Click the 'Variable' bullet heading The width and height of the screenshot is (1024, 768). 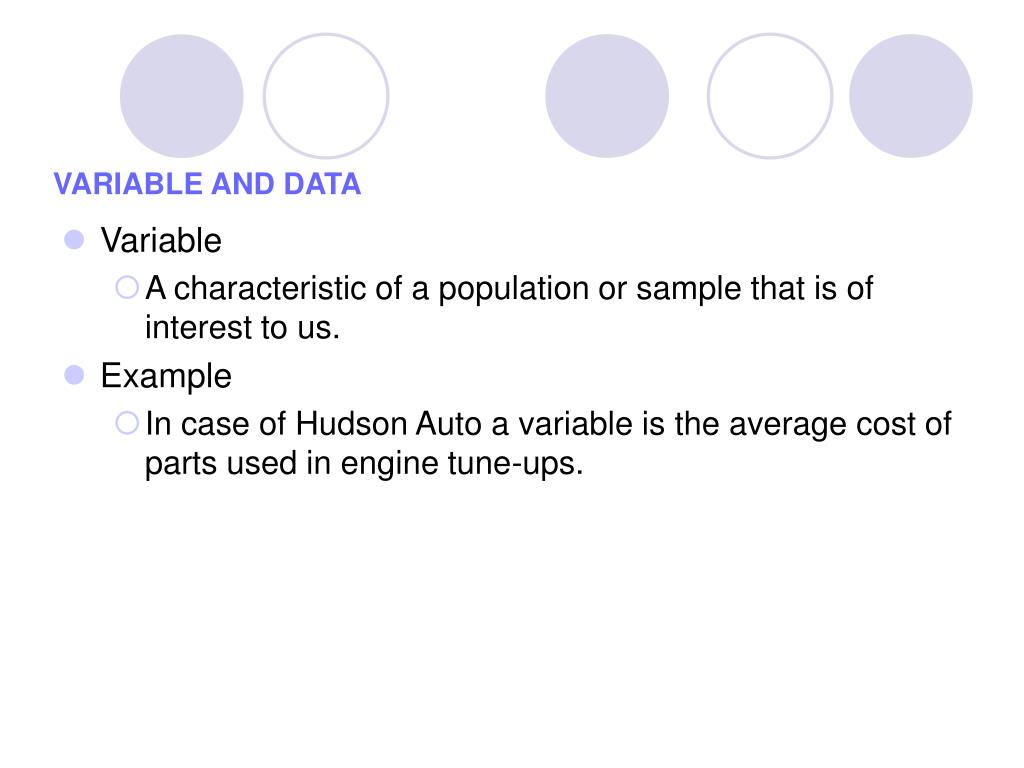[161, 240]
